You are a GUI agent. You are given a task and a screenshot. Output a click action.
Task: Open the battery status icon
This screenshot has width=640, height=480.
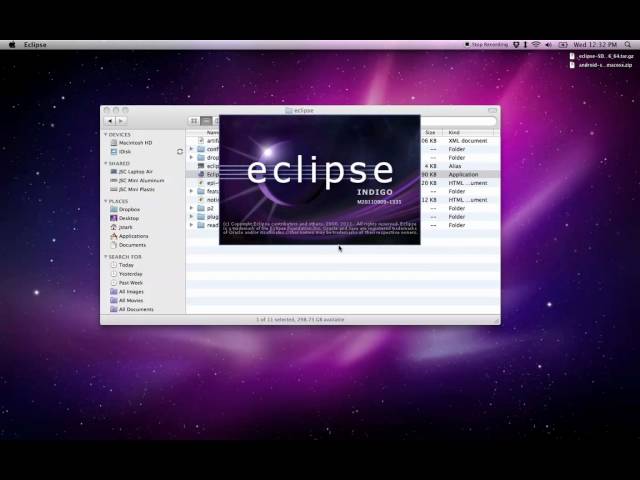(x=563, y=44)
